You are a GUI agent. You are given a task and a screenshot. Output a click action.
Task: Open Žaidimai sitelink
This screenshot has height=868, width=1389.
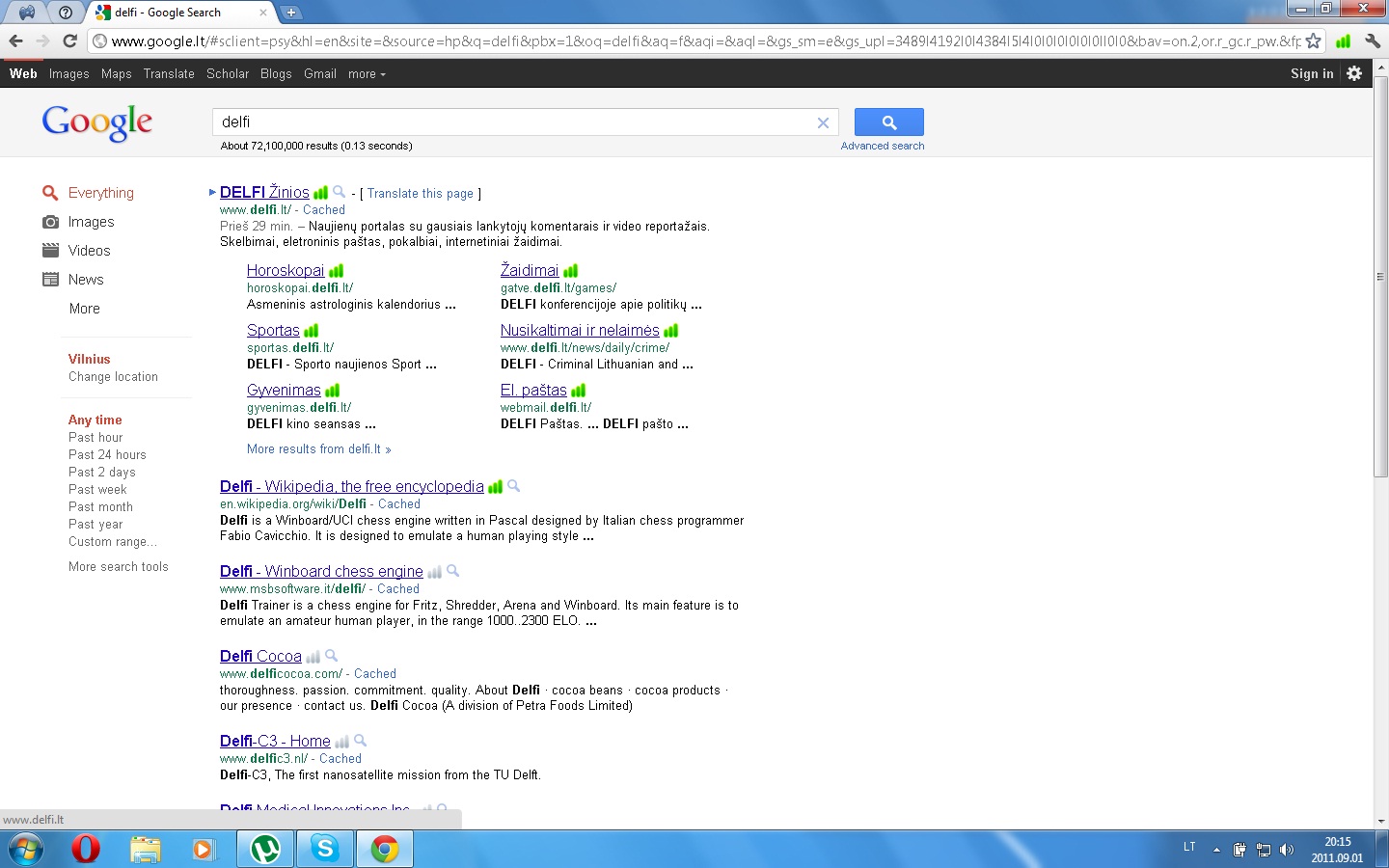pos(530,270)
